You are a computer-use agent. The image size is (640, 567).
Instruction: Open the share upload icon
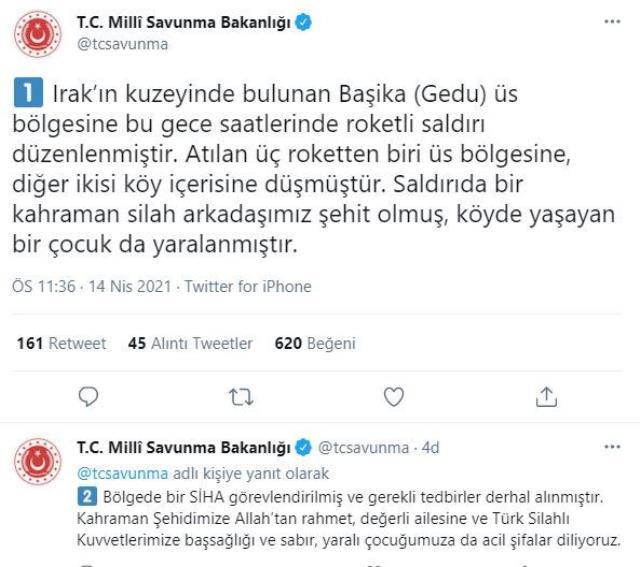click(x=546, y=396)
